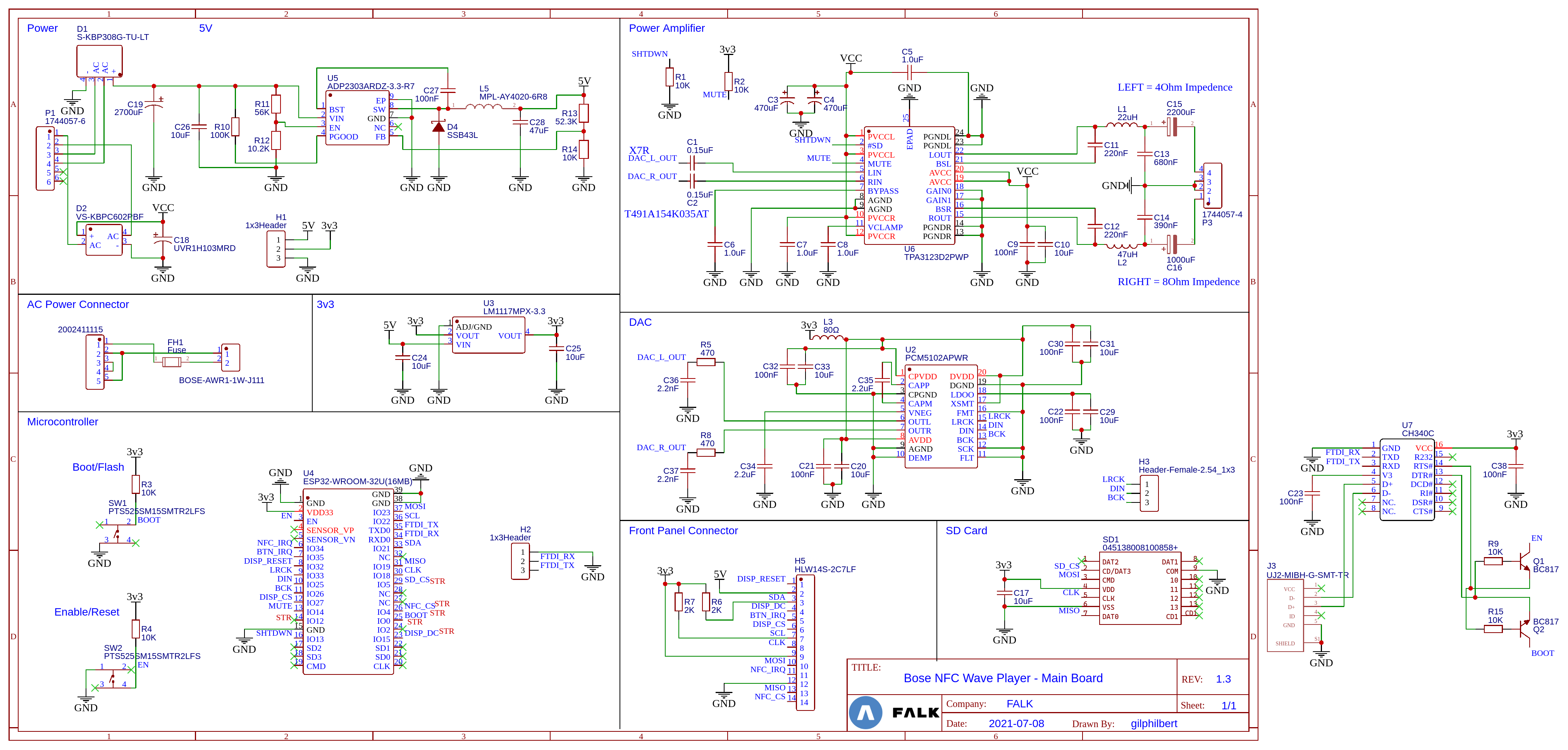
Task: Click the L1 22uH inductor label
Action: [x=1127, y=114]
